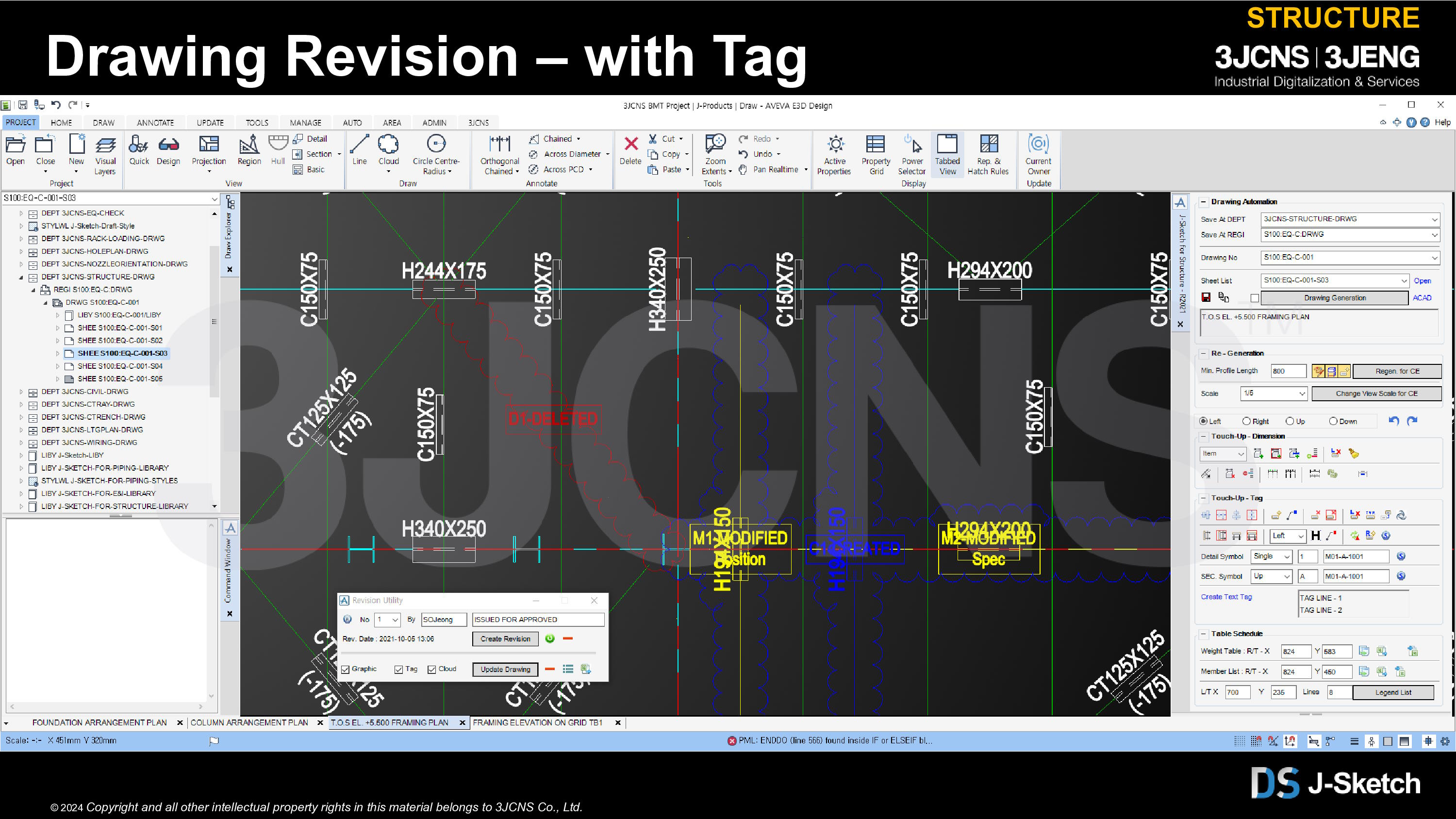Click the ISSUED FOR APPROVED text field
The width and height of the screenshot is (1456, 819).
click(x=538, y=620)
